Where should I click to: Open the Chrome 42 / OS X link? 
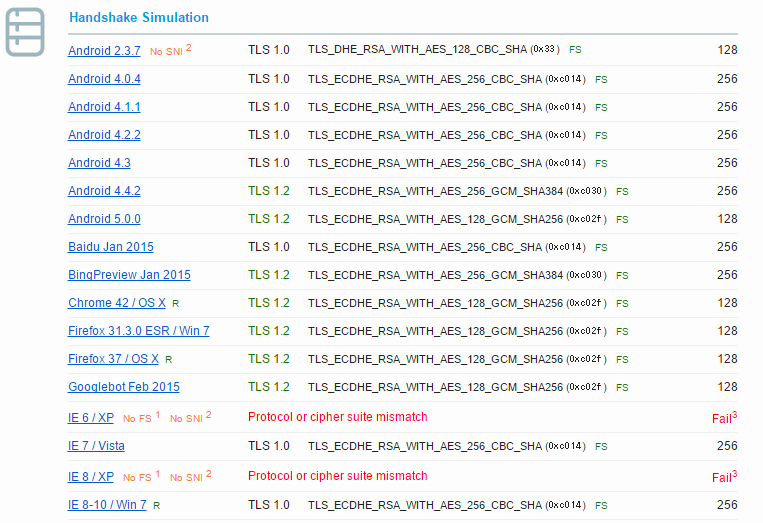(117, 303)
